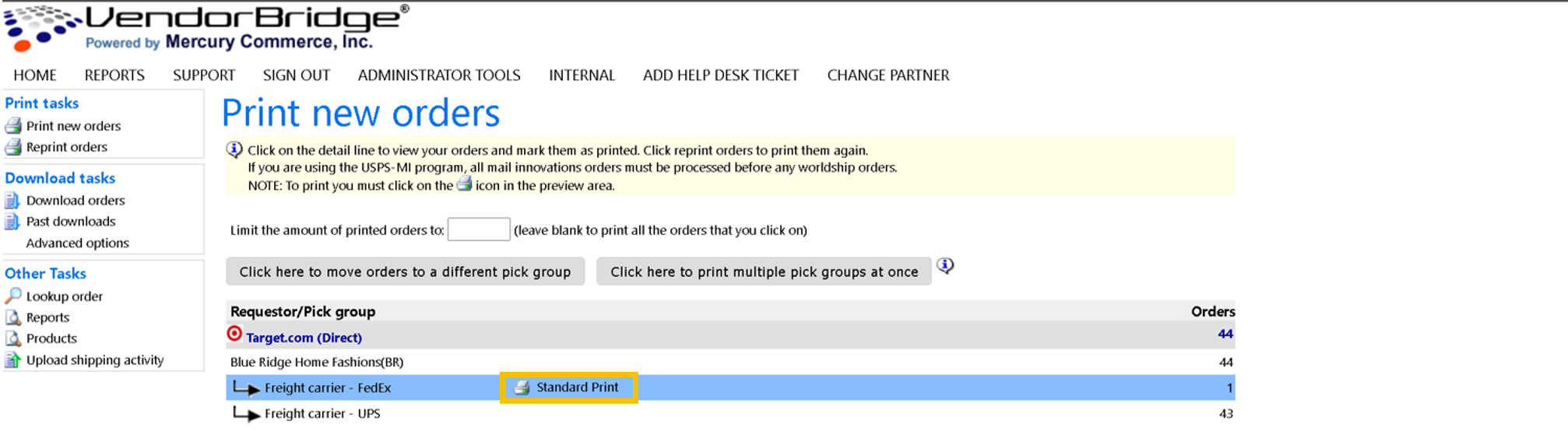The width and height of the screenshot is (1568, 434).
Task: Click the Target.com (Direct) link
Action: click(304, 338)
